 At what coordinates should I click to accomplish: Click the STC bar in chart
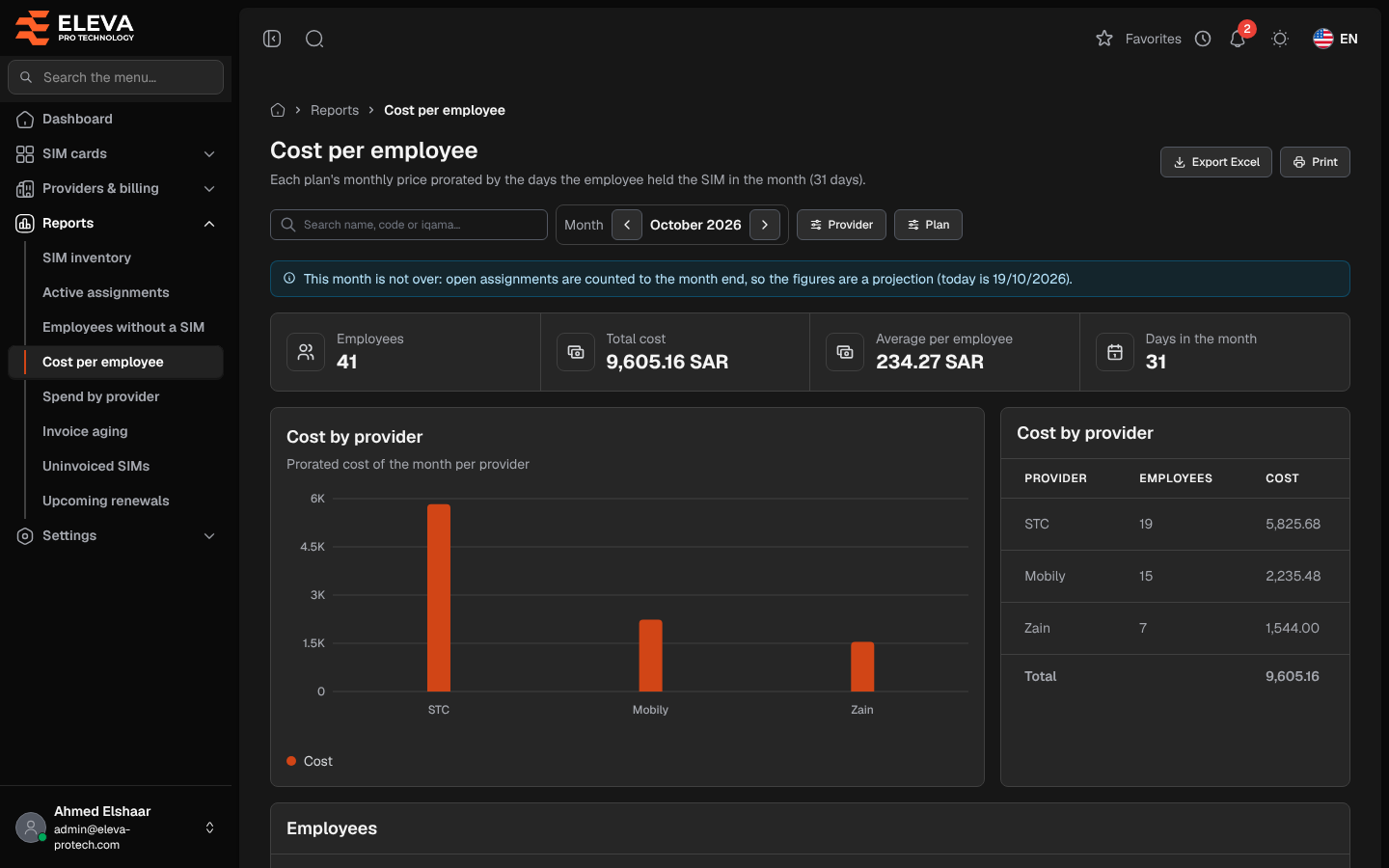(x=439, y=598)
